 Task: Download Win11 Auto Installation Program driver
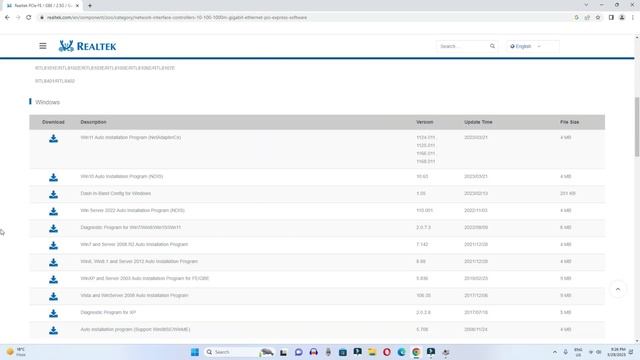pyautogui.click(x=53, y=139)
